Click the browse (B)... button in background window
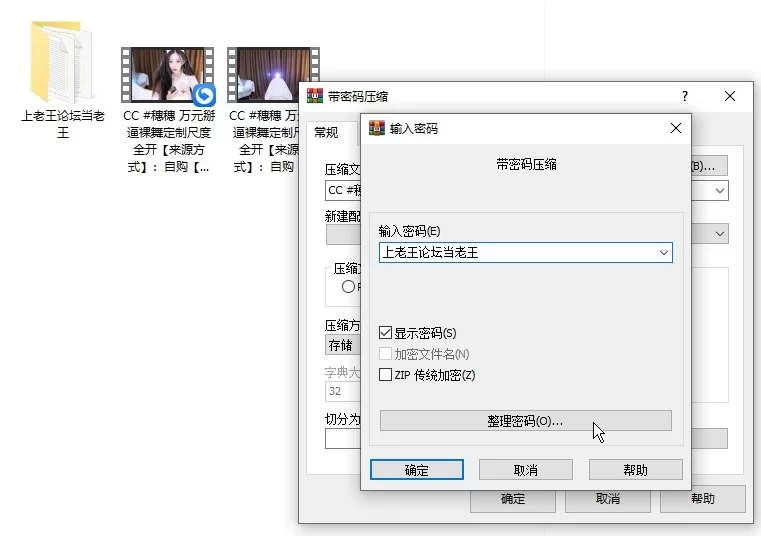 click(709, 166)
